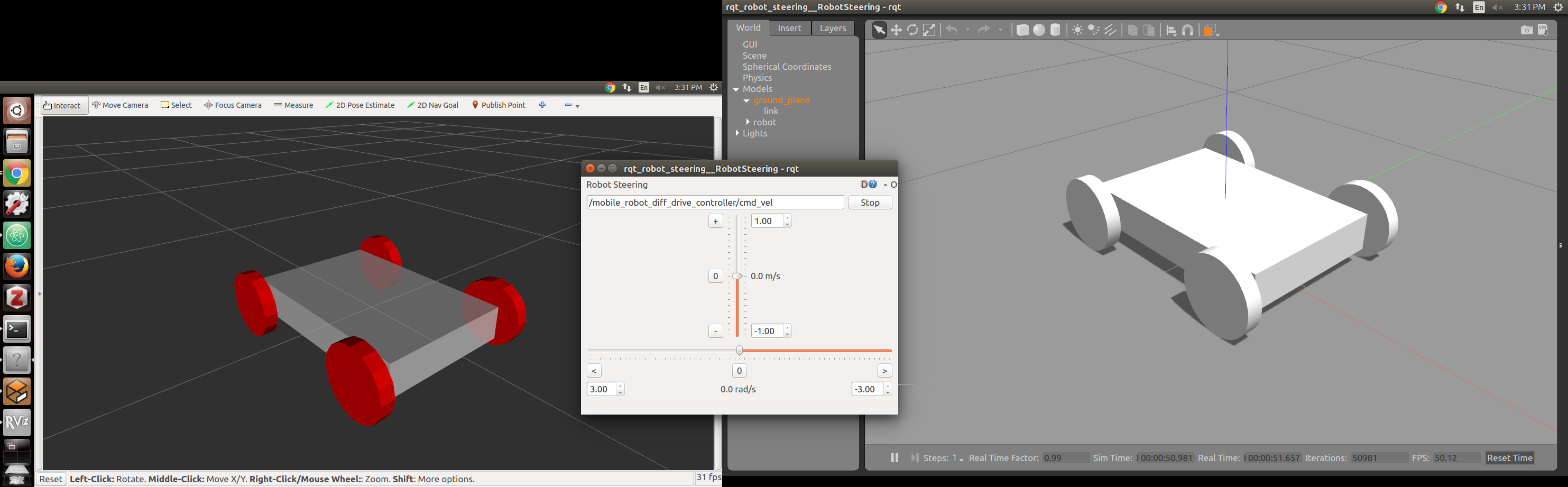Open the orange view angle dropdown

[1211, 31]
